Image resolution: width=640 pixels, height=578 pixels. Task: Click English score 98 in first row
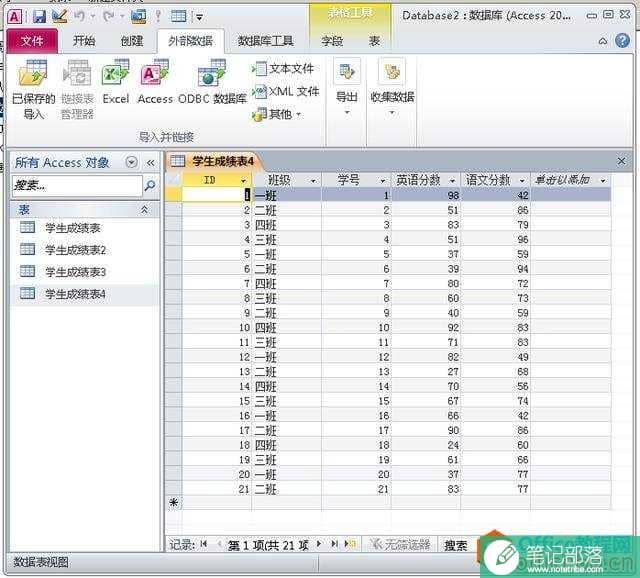click(426, 195)
